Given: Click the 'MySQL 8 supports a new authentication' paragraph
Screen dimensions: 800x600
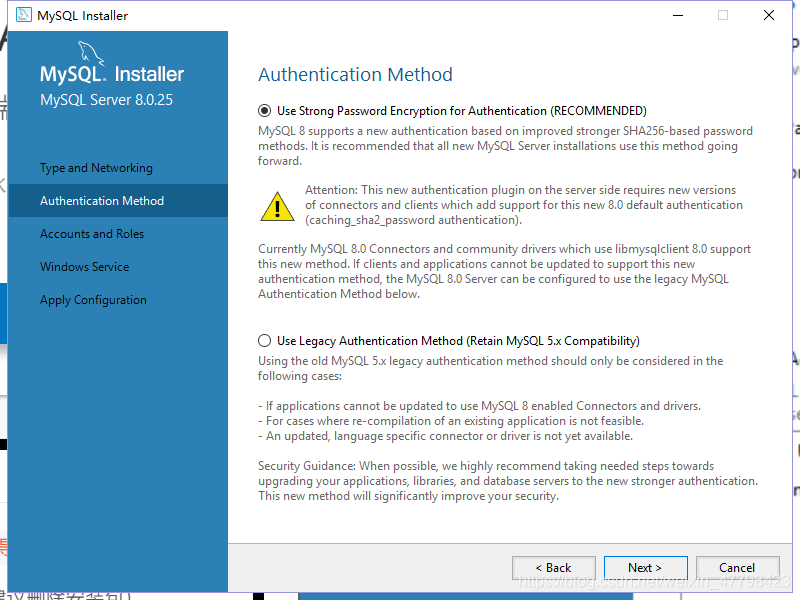Looking at the screenshot, I should (505, 146).
